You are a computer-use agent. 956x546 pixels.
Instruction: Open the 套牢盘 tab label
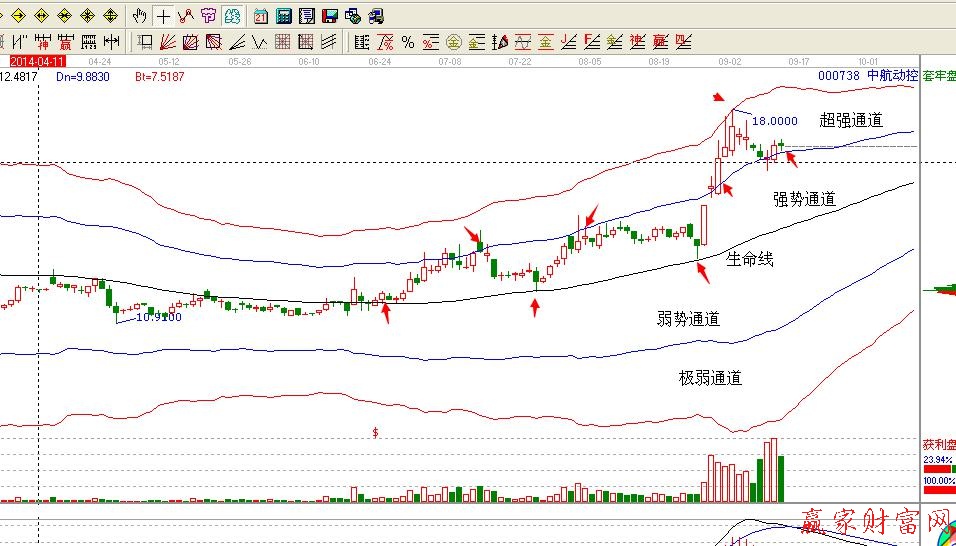938,76
